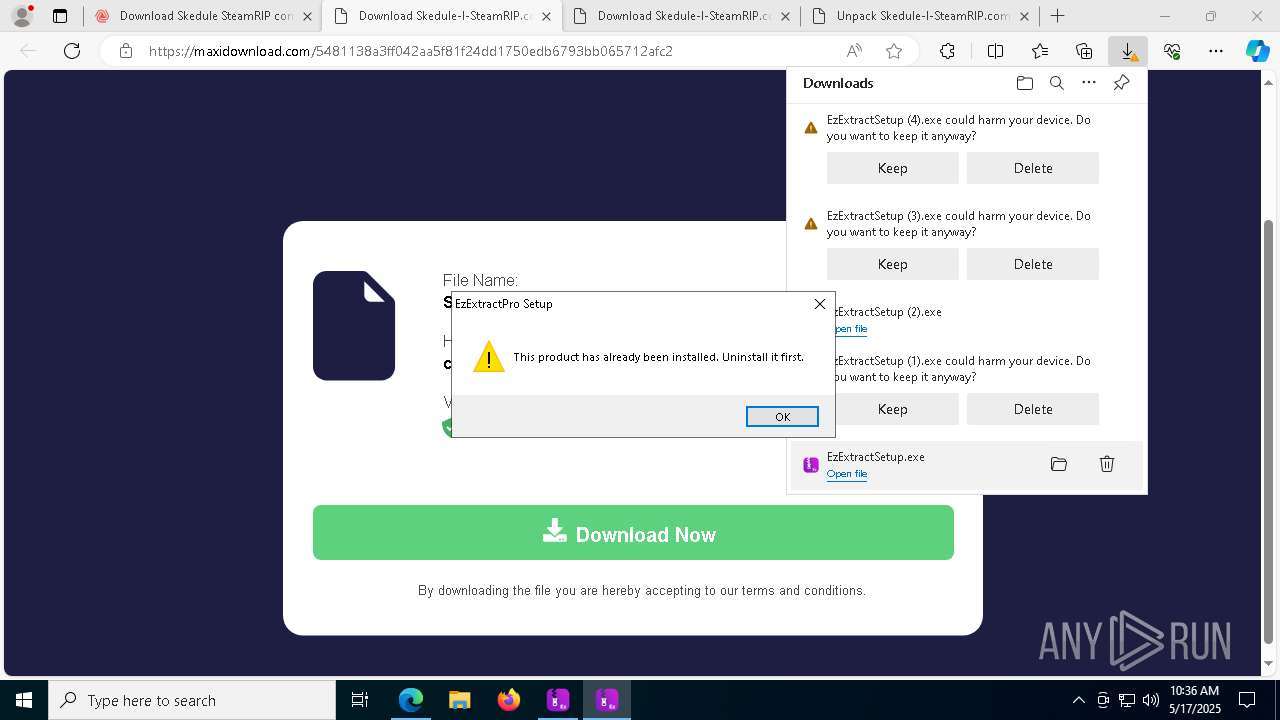Screen dimensions: 1280x720
Task: Activate Read aloud icon in address bar
Action: pos(854,51)
